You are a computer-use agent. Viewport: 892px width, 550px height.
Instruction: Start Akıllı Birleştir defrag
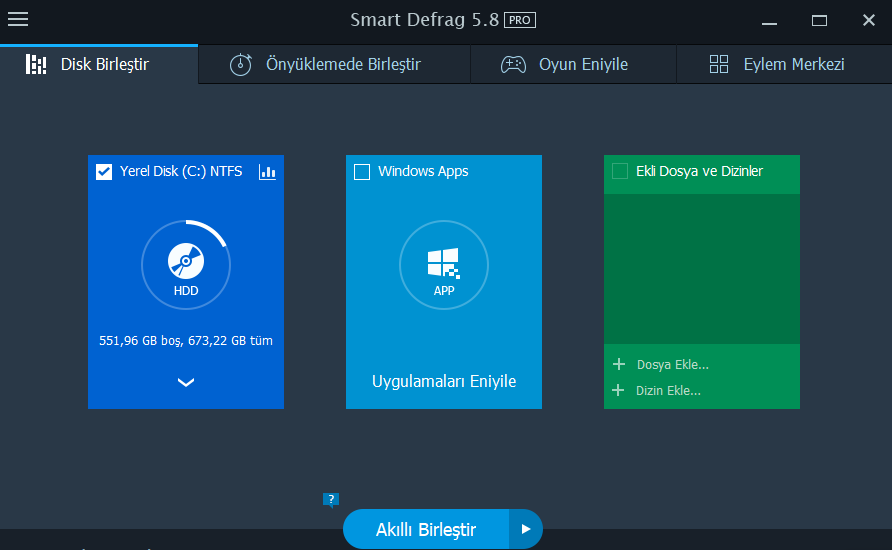[426, 530]
